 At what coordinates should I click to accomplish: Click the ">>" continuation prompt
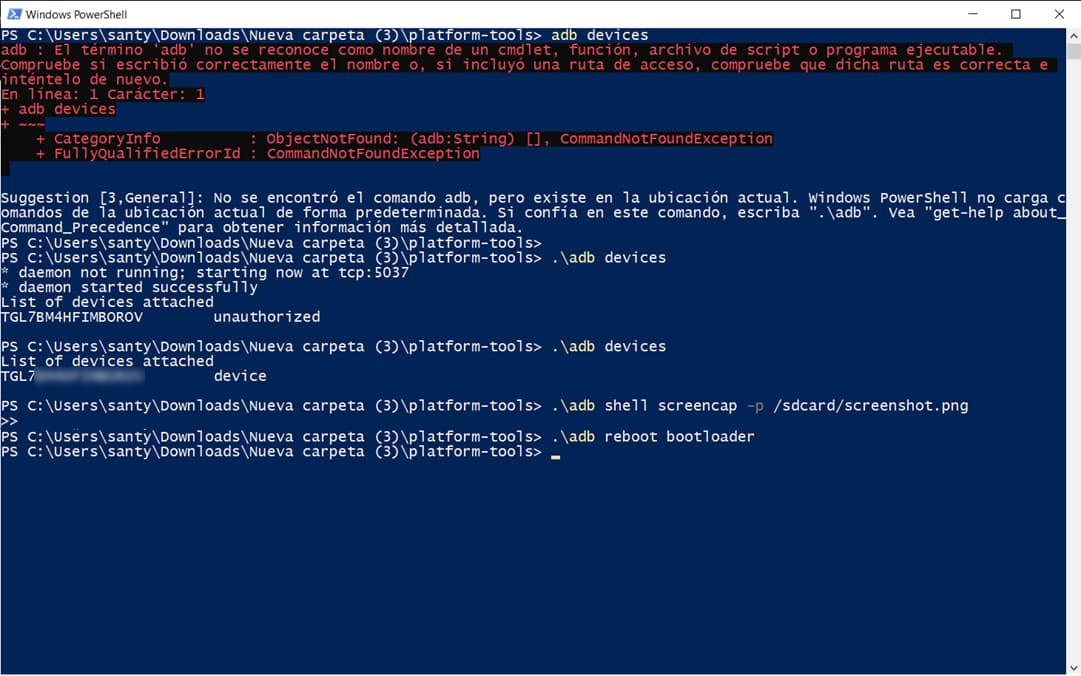tap(9, 421)
